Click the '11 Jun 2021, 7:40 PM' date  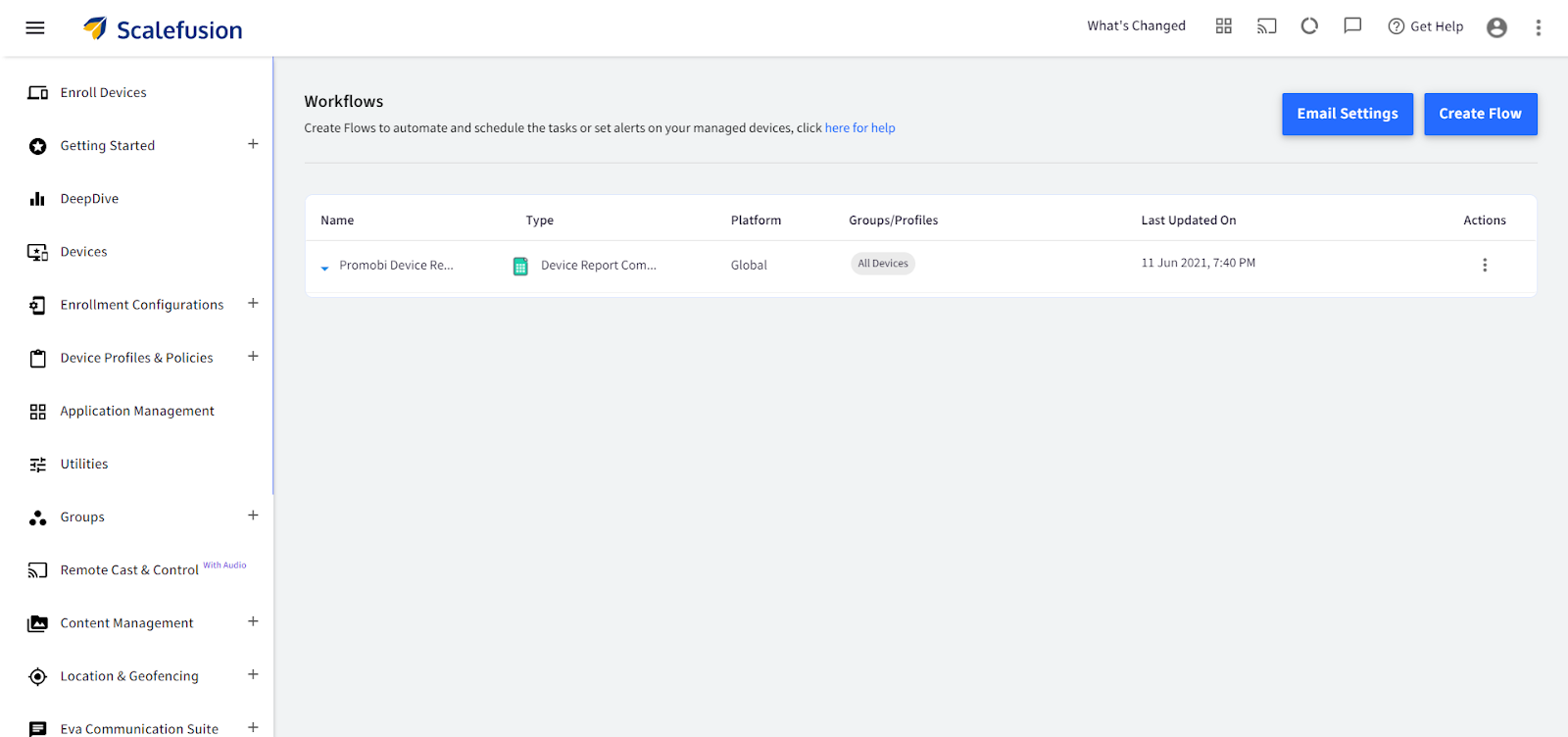coord(1198,264)
